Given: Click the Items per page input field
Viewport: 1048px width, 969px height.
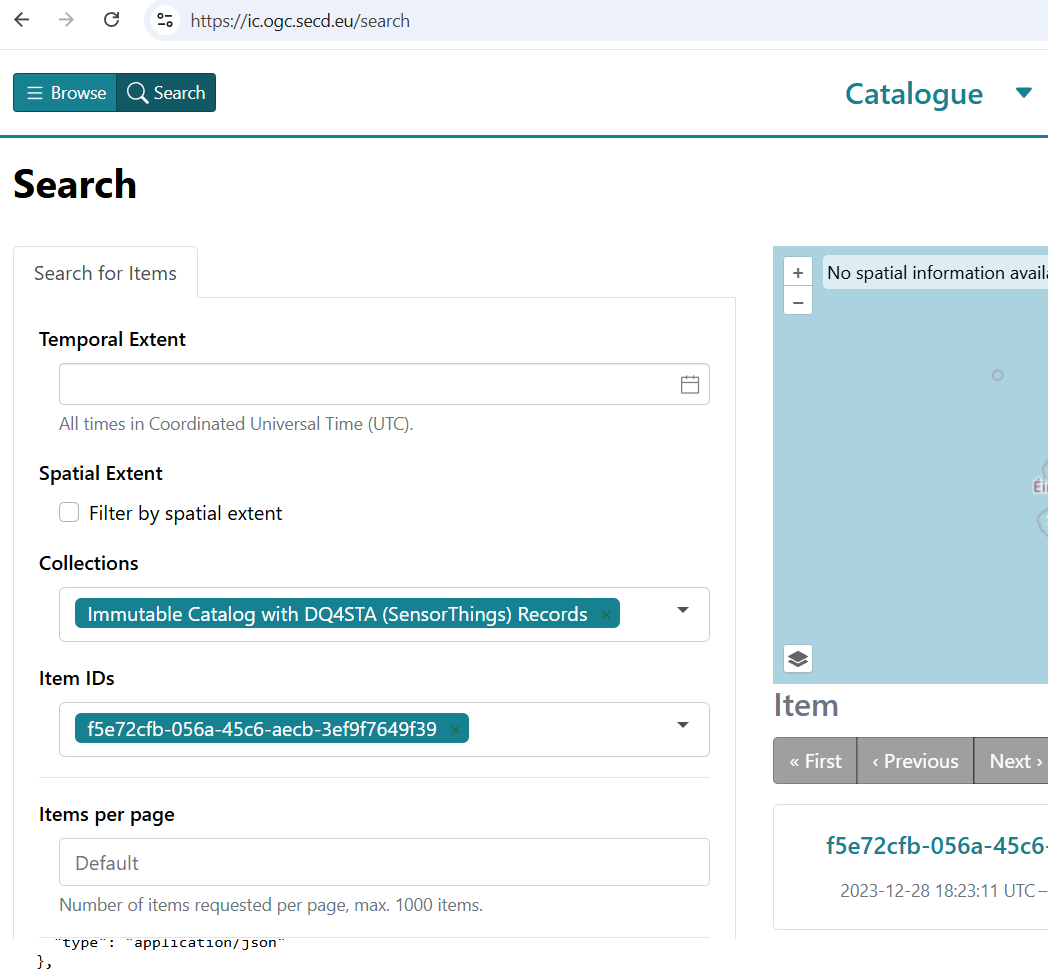Looking at the screenshot, I should pos(384,862).
